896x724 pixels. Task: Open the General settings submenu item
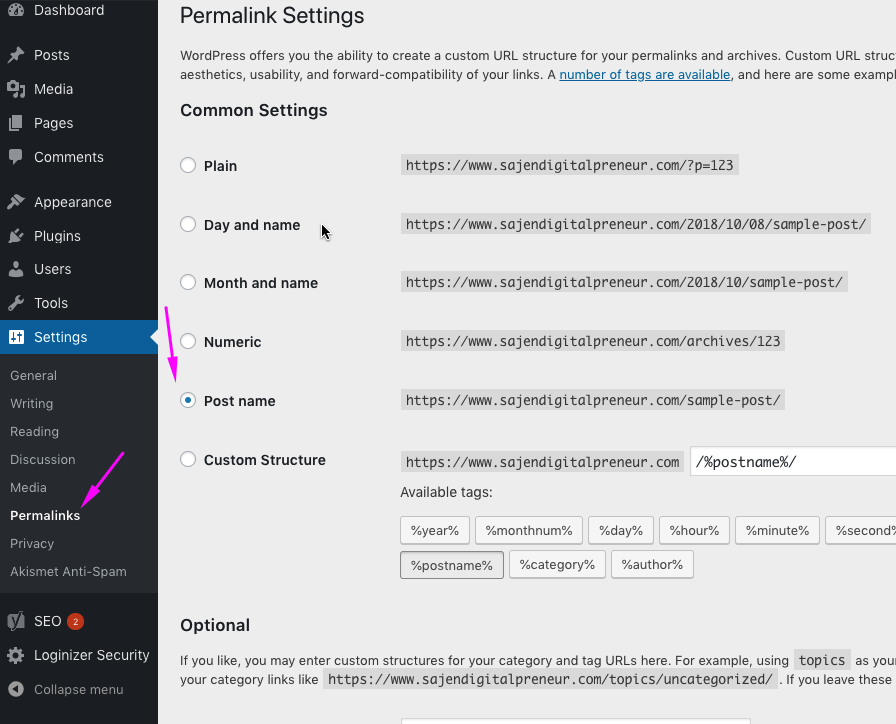pos(33,376)
